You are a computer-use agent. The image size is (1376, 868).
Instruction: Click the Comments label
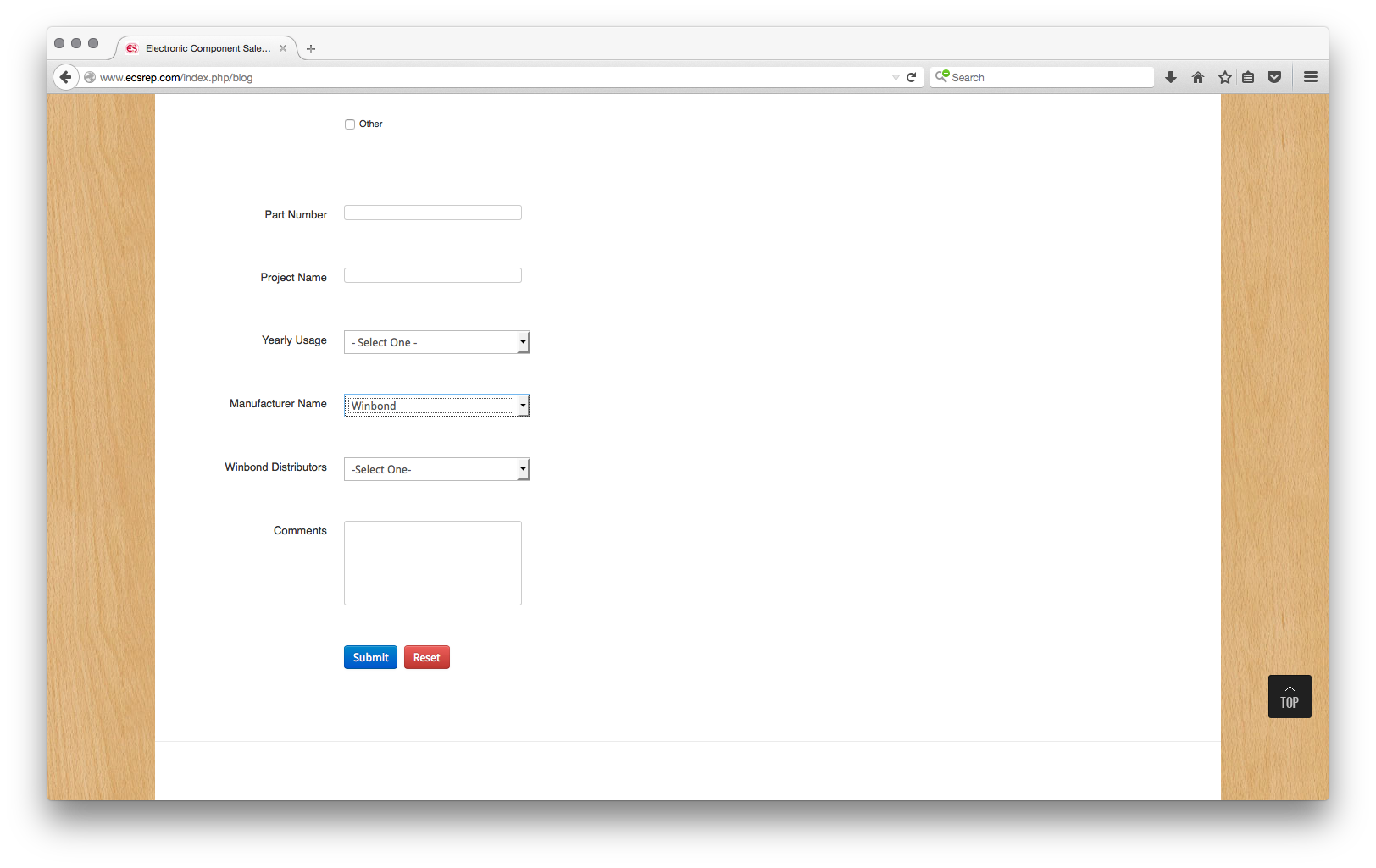click(x=300, y=531)
